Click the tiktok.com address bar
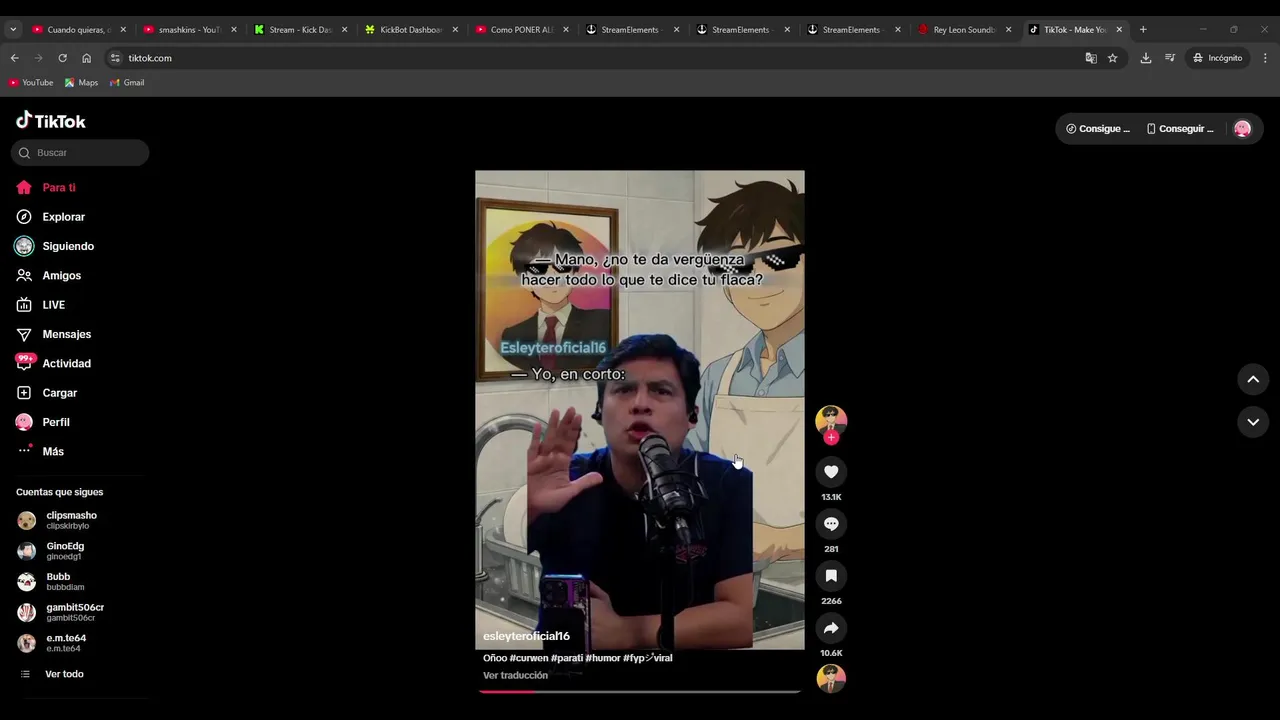 pyautogui.click(x=590, y=58)
